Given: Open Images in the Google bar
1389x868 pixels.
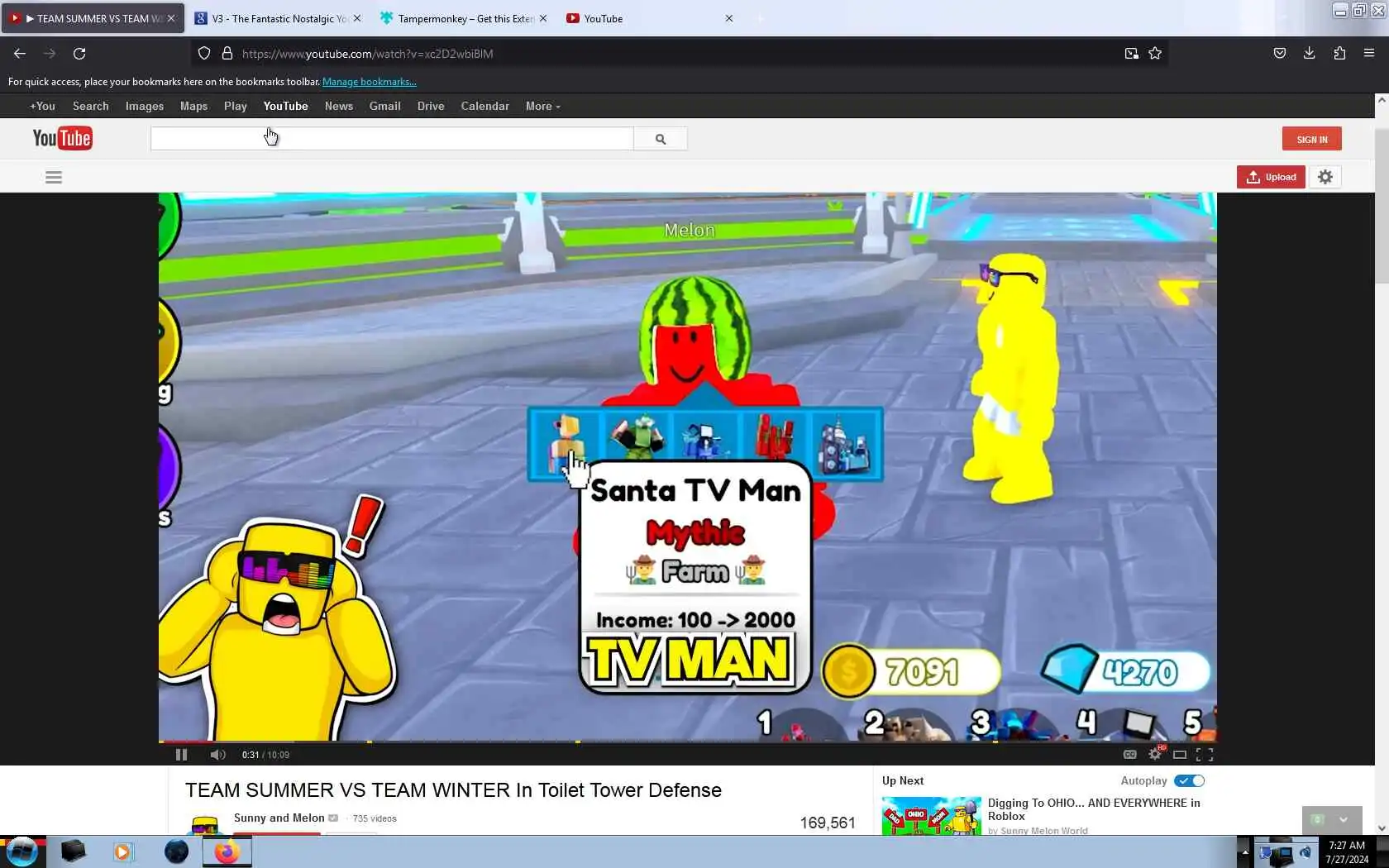Looking at the screenshot, I should click(145, 106).
